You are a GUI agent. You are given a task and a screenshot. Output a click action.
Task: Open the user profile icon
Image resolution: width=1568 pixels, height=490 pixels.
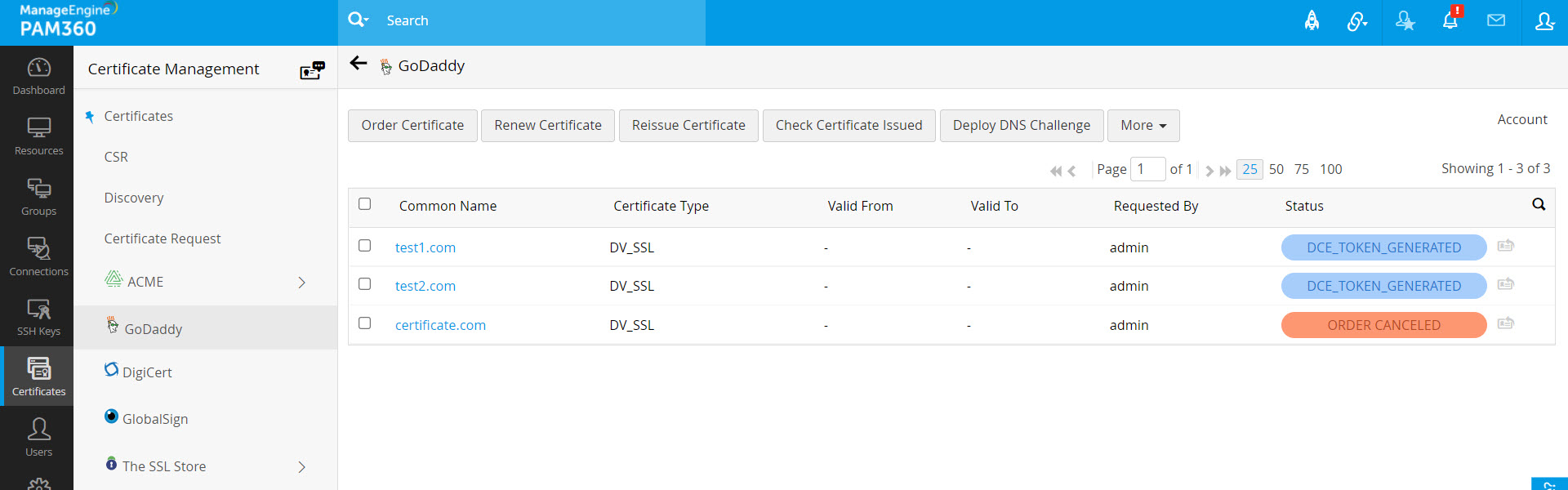click(1543, 21)
